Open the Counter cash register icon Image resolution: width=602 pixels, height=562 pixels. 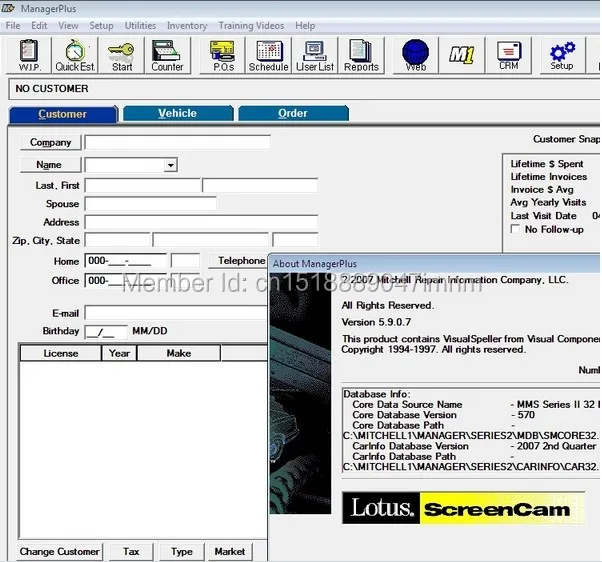pos(167,55)
